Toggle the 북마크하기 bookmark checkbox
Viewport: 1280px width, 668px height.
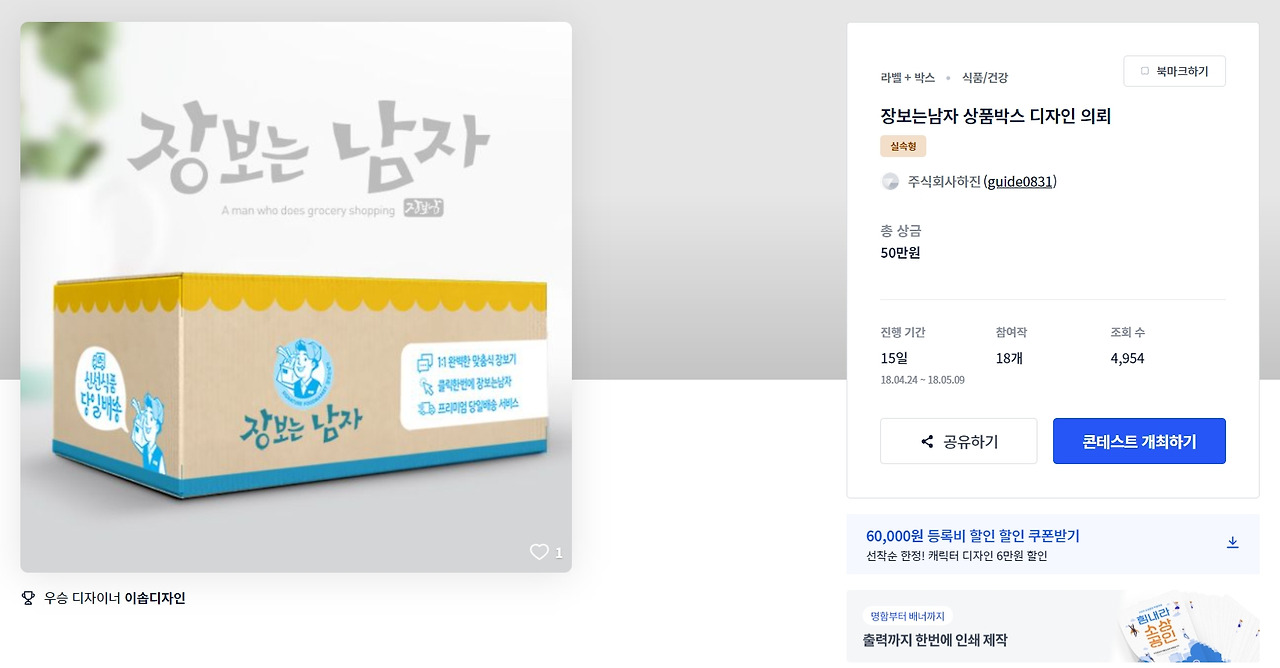click(1145, 71)
